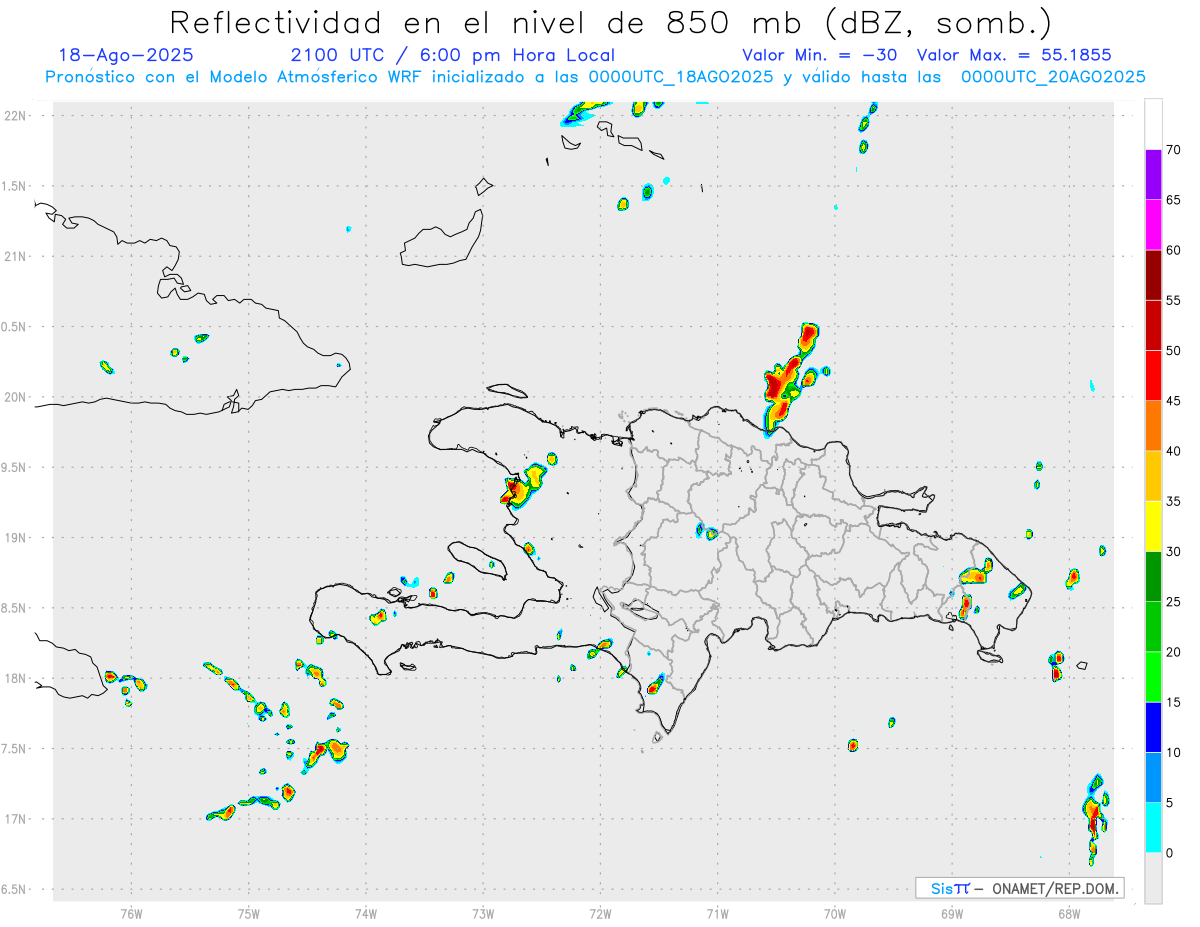Click the longitude label '76W'

point(131,913)
